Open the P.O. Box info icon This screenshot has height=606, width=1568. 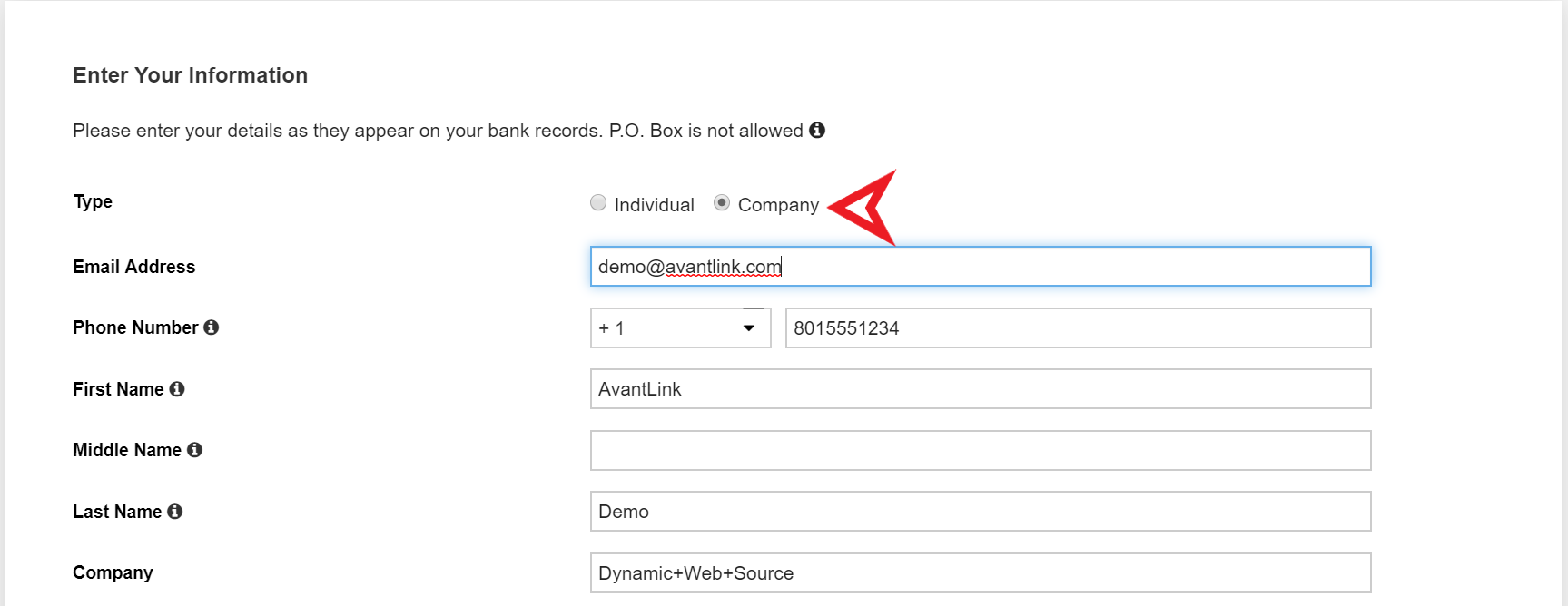click(817, 130)
